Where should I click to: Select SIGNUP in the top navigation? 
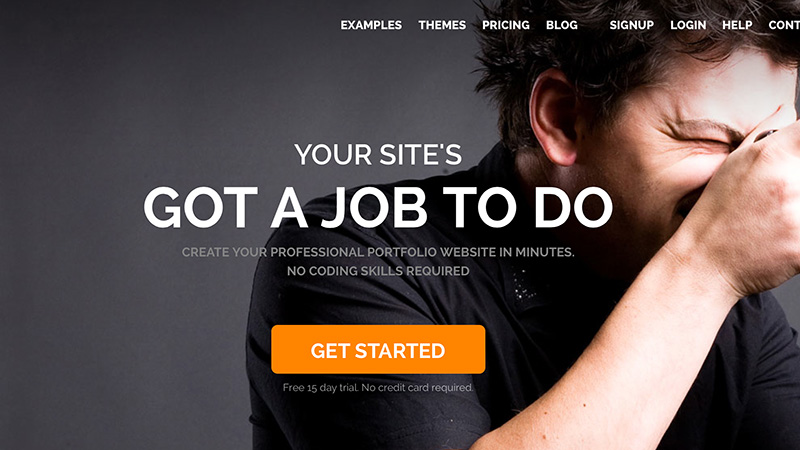(632, 25)
